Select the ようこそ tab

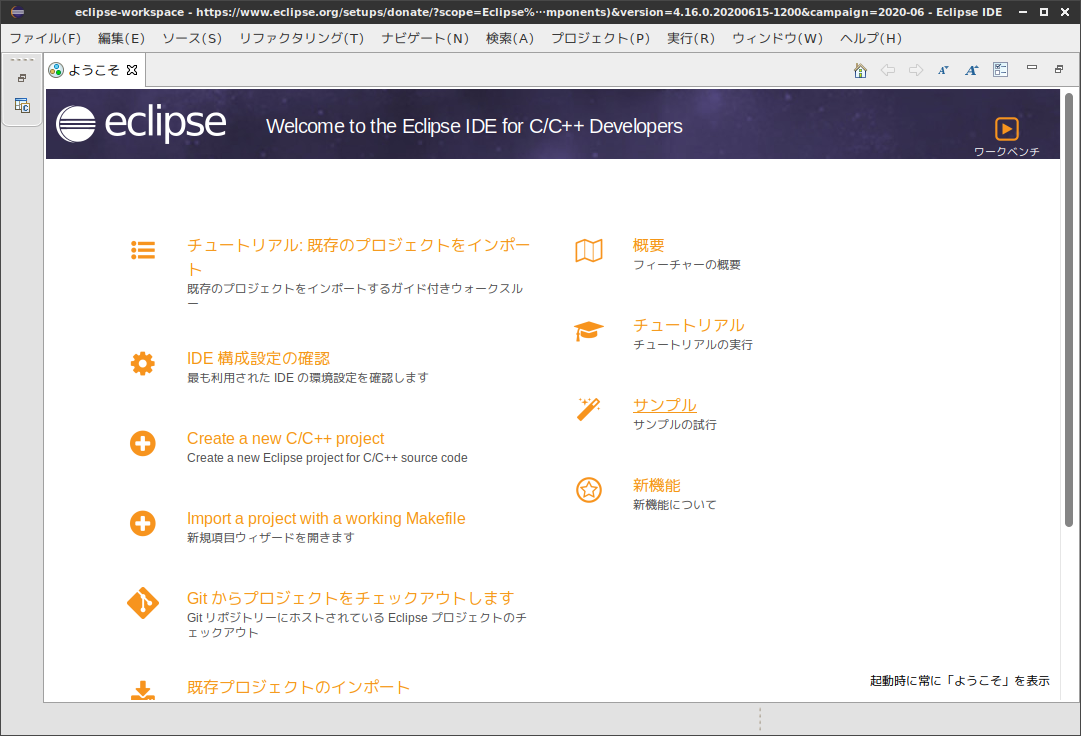[94, 70]
